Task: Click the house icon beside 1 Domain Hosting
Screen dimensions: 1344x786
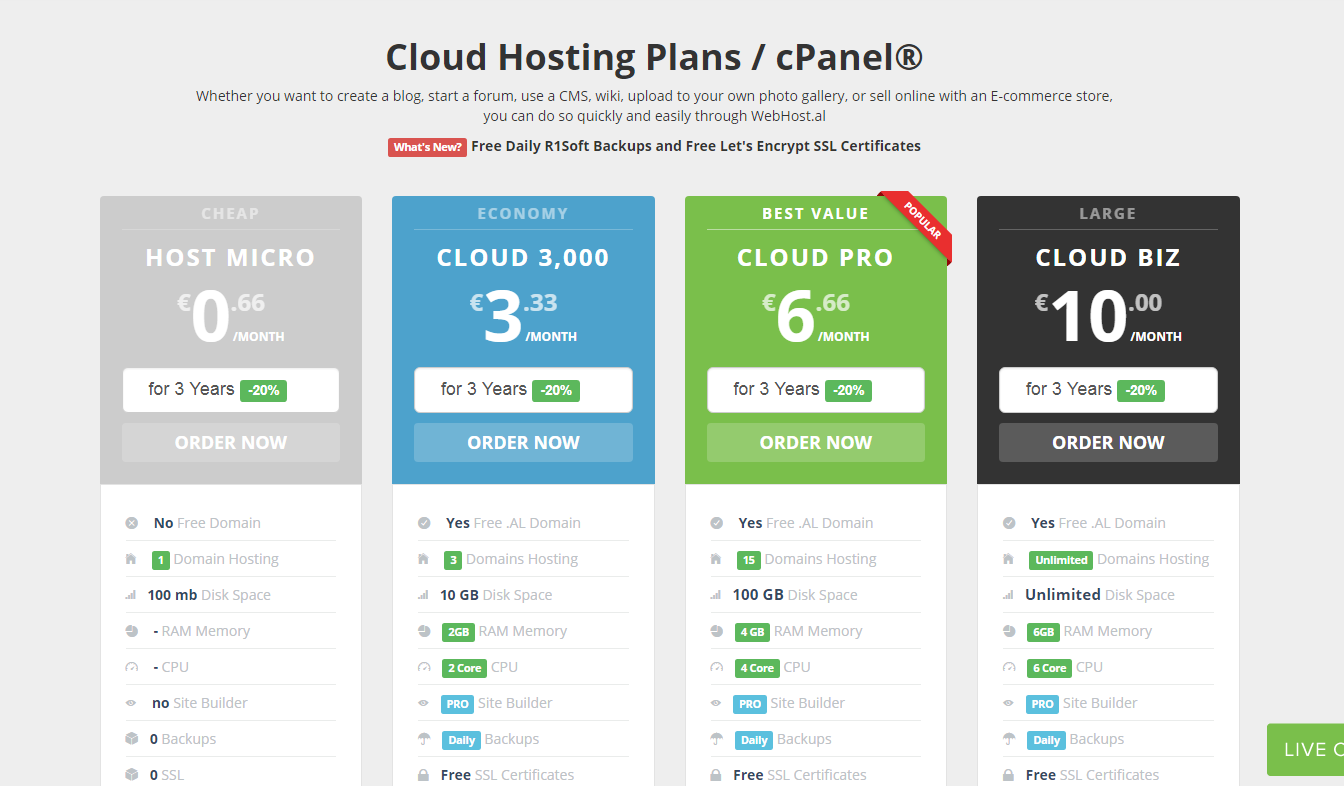Action: pyautogui.click(x=131, y=559)
